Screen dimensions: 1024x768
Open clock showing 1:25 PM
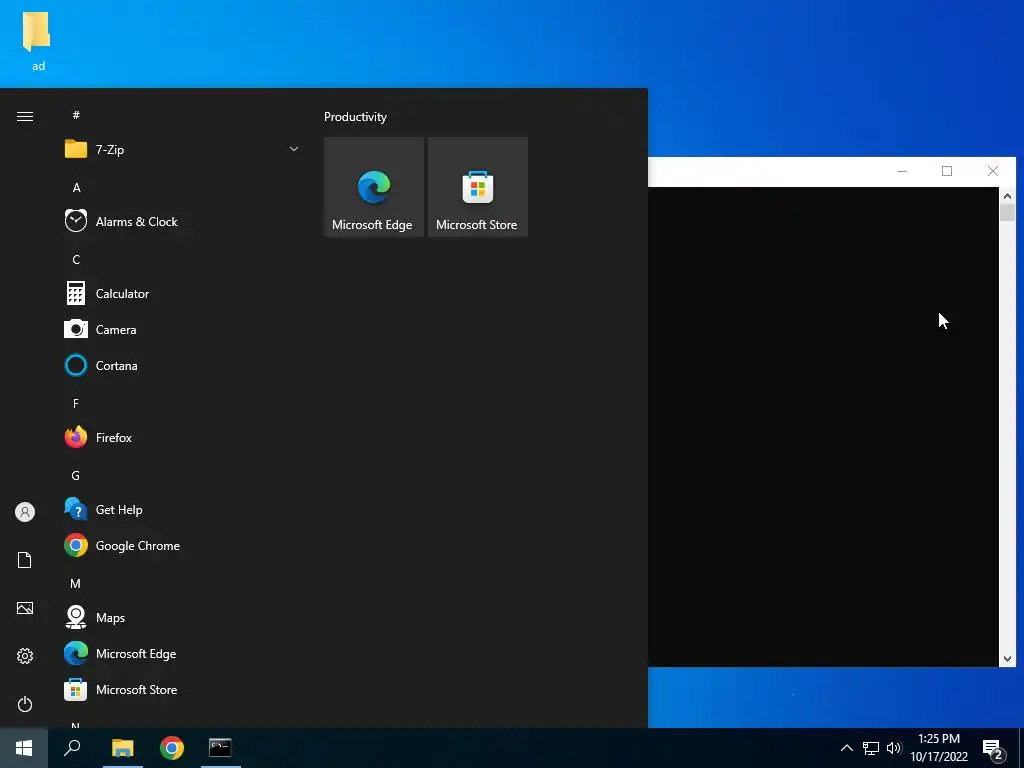(939, 748)
